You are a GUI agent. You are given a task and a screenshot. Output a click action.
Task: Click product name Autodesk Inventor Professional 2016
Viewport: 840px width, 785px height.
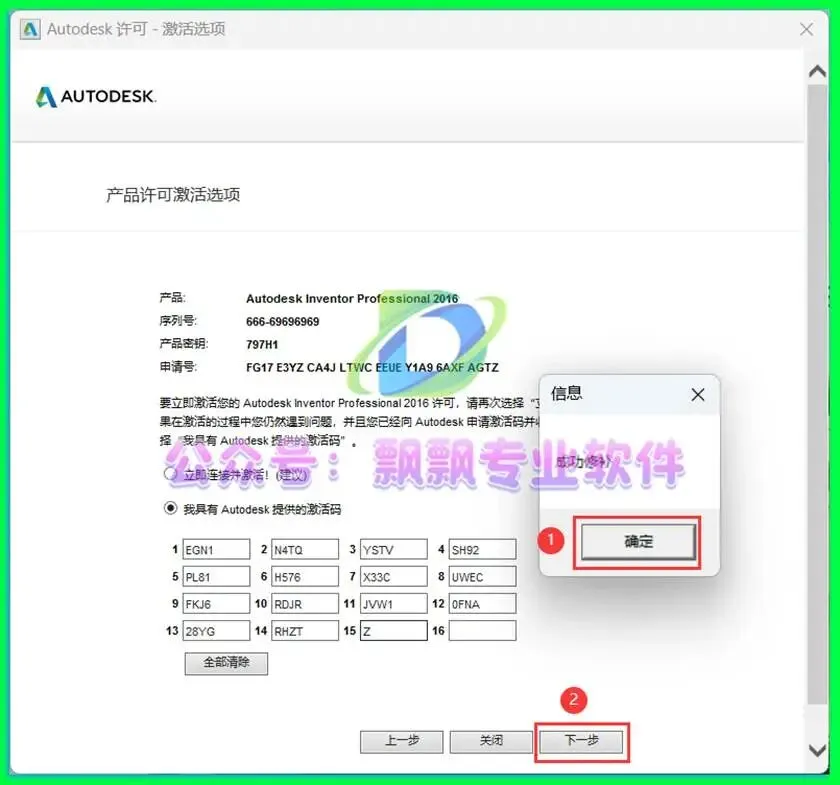coord(352,298)
